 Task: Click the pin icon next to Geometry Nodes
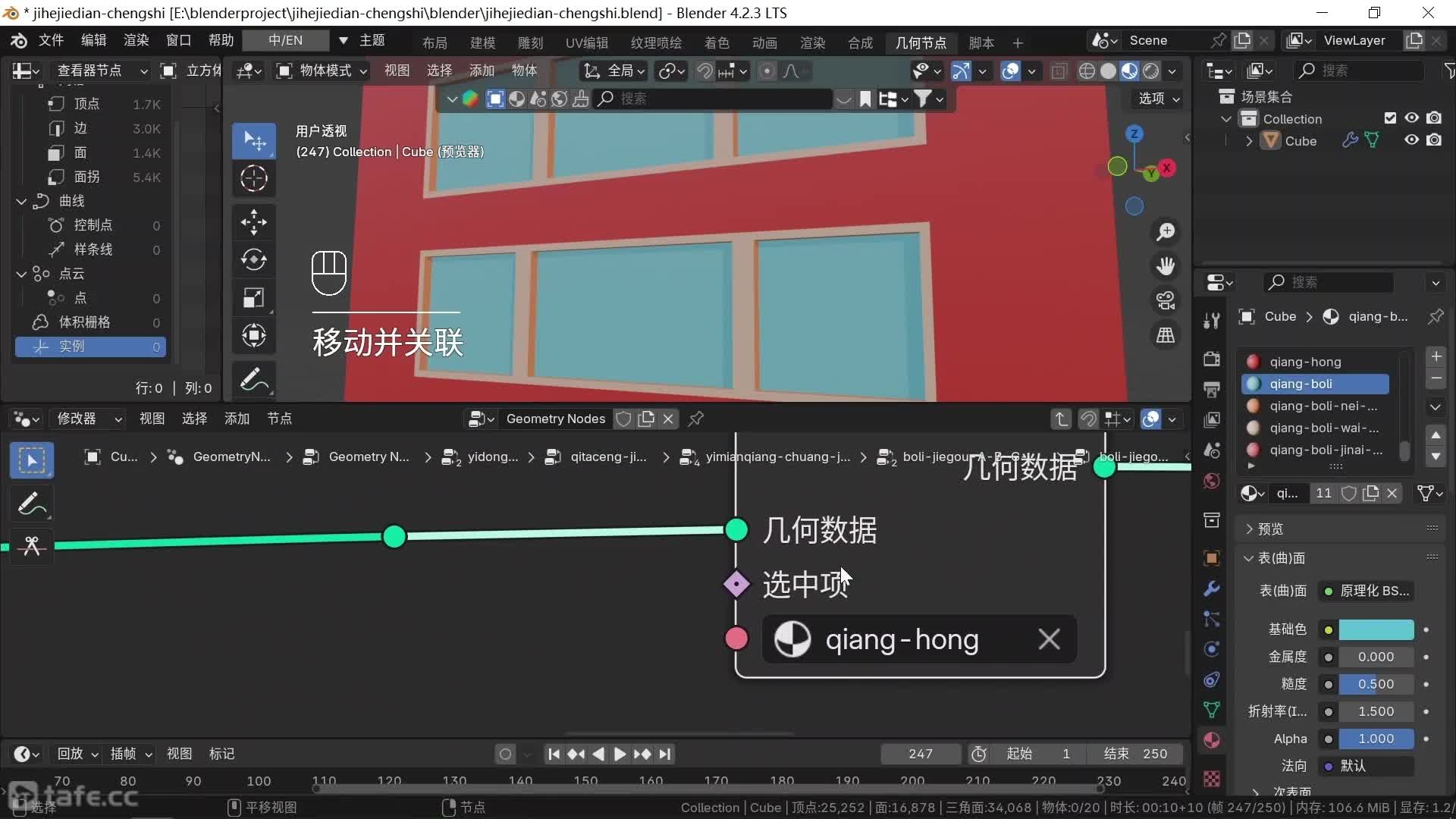[695, 419]
